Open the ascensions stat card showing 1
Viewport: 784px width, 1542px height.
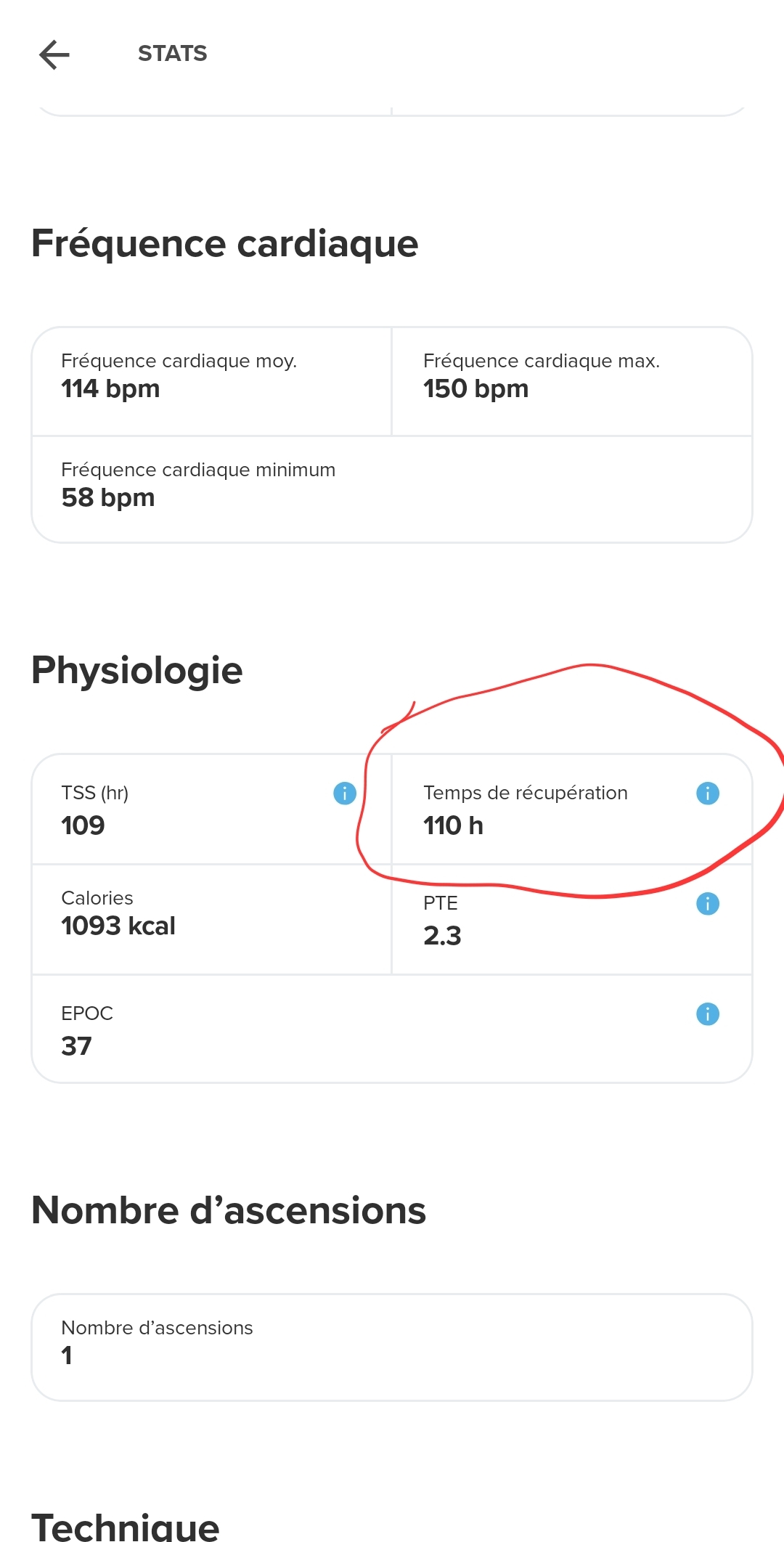[x=392, y=1347]
